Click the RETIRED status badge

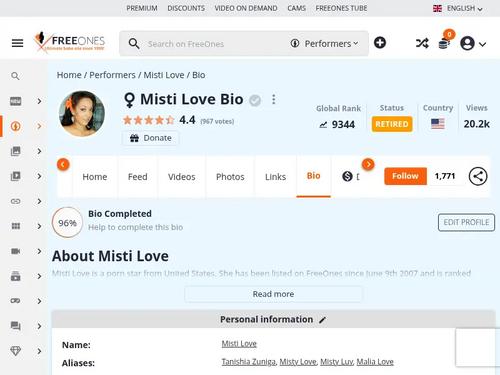392,124
